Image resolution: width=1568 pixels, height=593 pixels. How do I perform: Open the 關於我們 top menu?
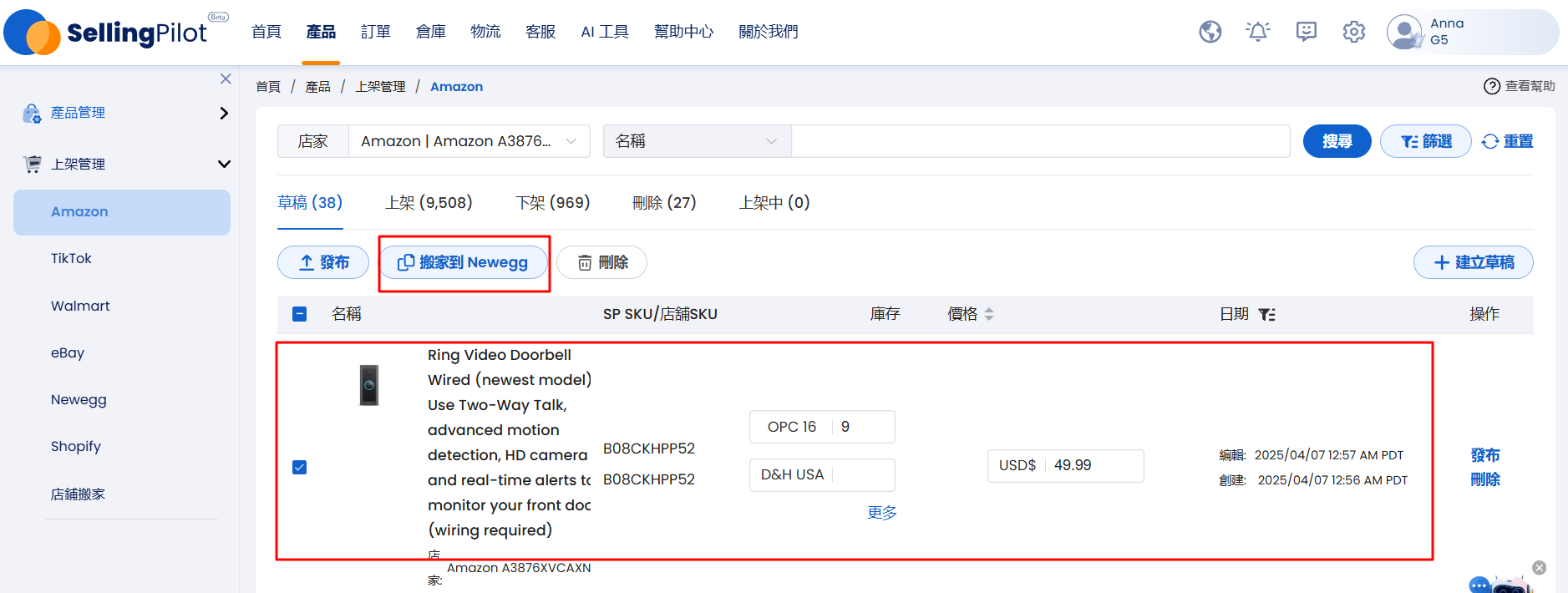[x=769, y=32]
